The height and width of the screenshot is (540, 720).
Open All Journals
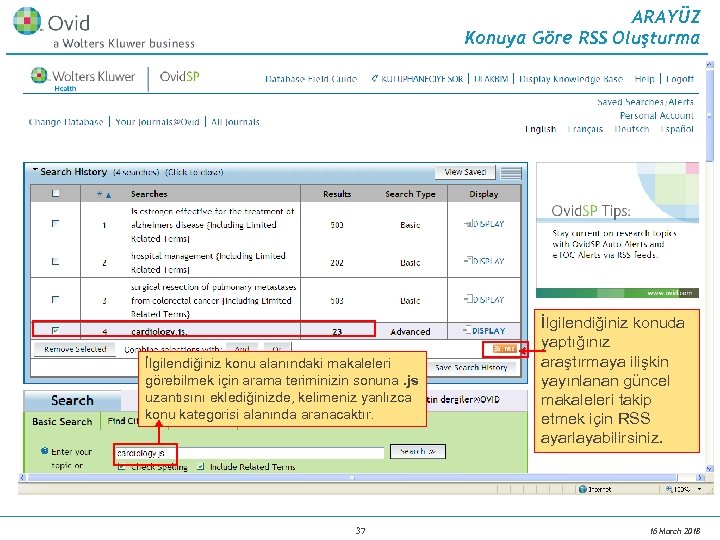[235, 122]
